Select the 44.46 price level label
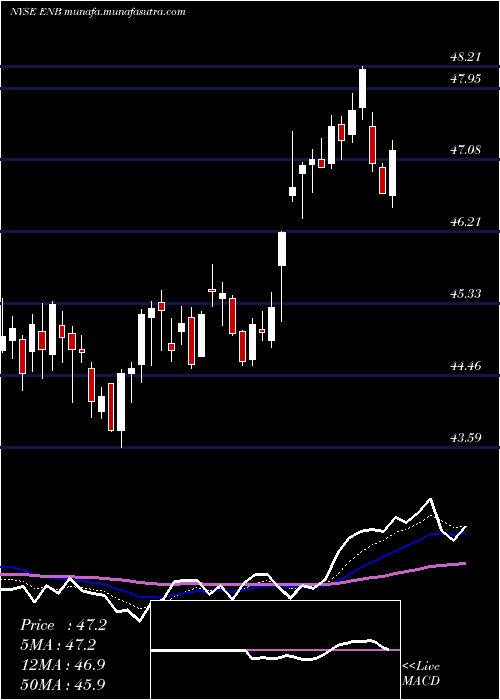The image size is (500, 700). [466, 366]
